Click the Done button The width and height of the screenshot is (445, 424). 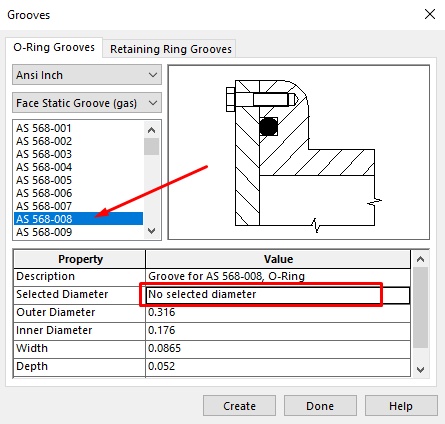[320, 406]
